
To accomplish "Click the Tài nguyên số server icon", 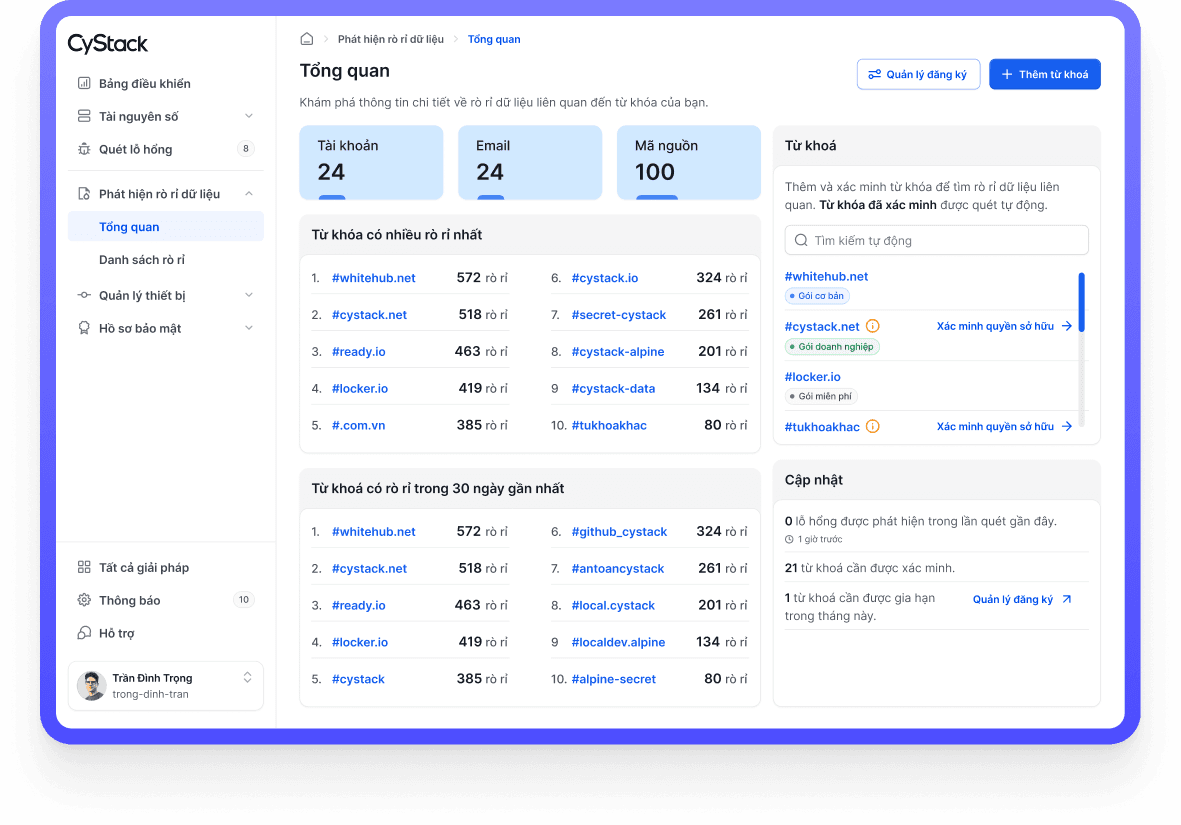I will point(84,116).
